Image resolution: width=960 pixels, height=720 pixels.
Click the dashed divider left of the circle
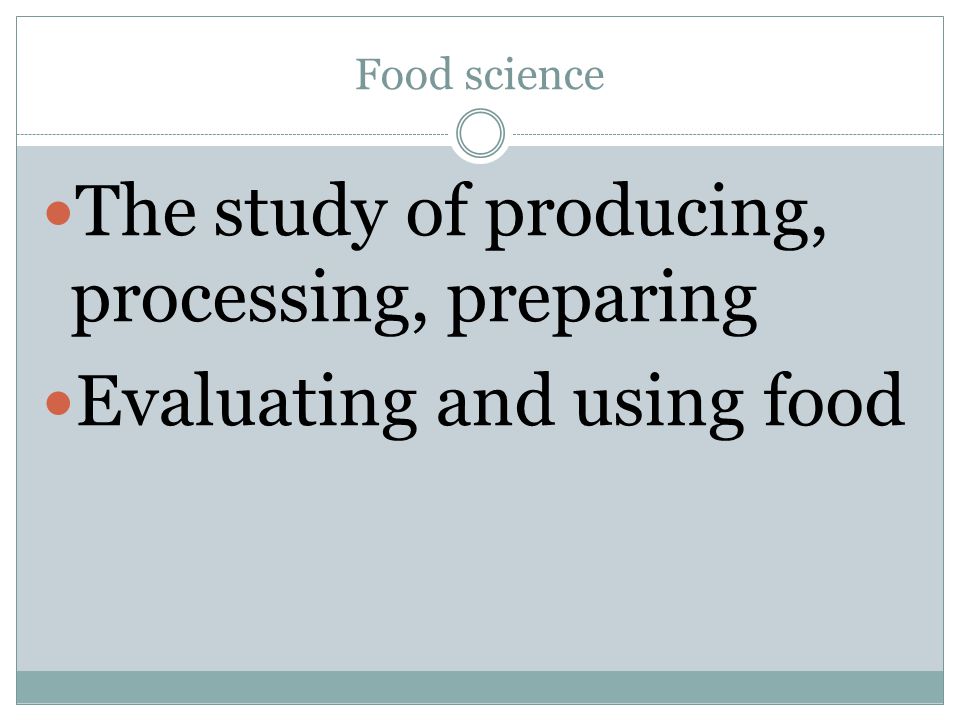(x=233, y=134)
